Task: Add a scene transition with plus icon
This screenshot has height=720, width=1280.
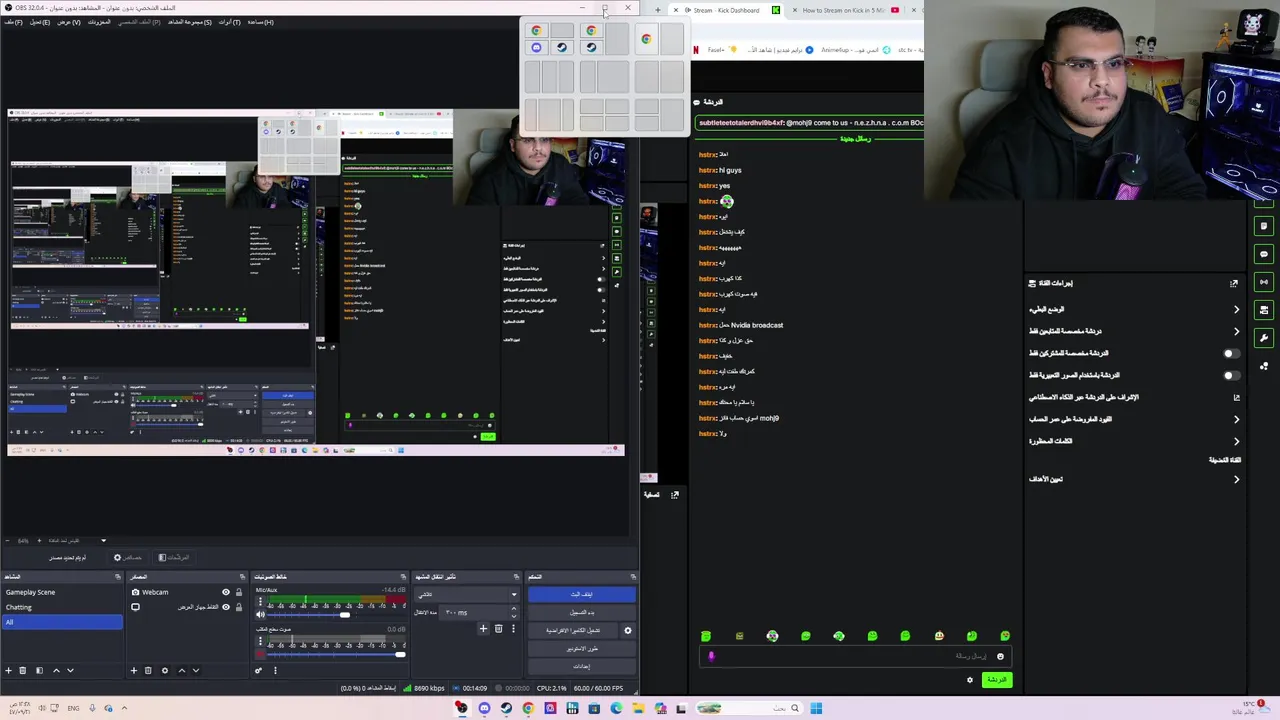Action: coord(483,629)
